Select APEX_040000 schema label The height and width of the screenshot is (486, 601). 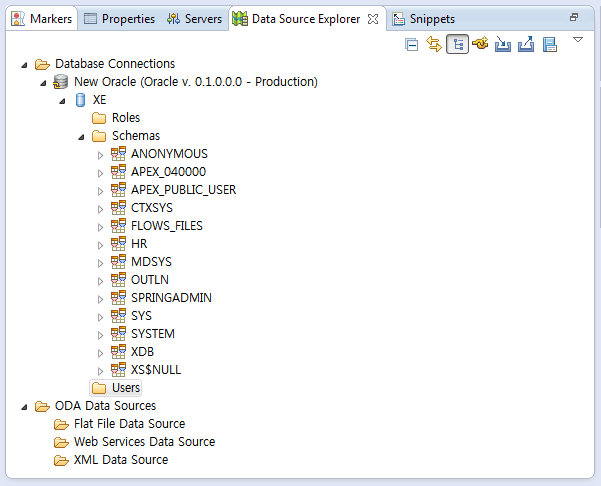(168, 172)
